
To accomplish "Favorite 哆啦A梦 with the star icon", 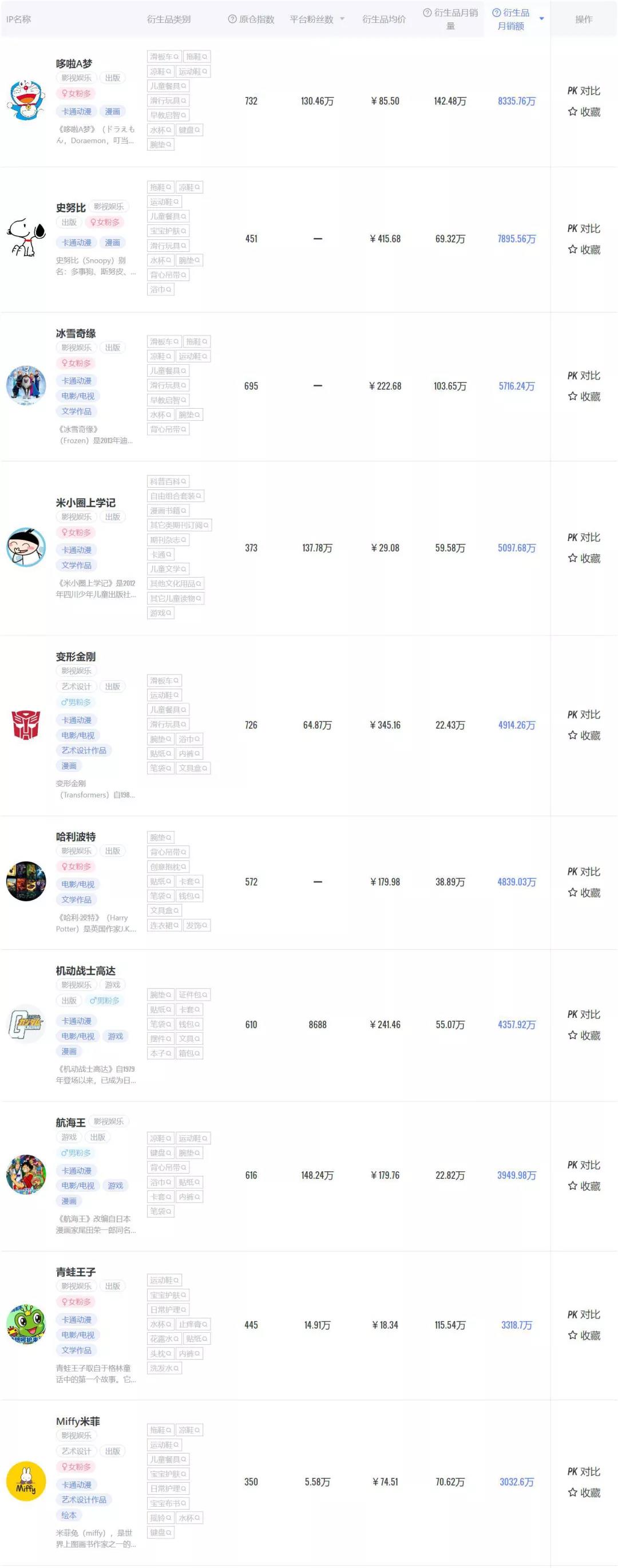I will pos(572,112).
